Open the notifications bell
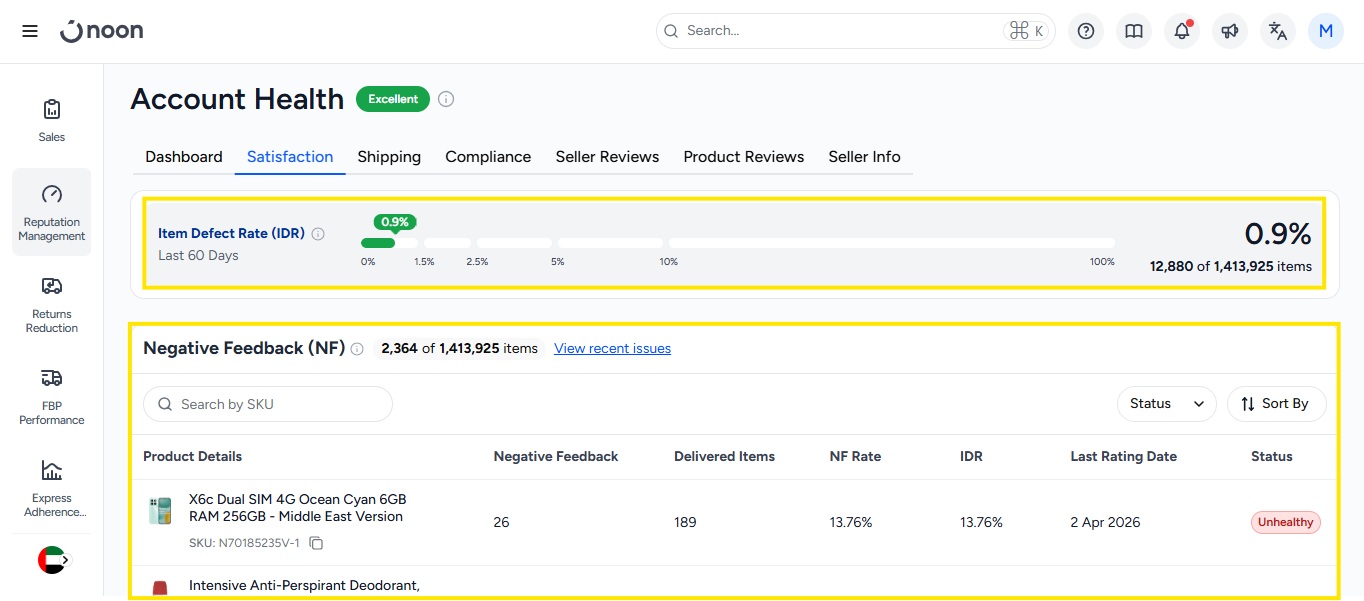Viewport: 1364px width, 601px height. 1182,31
